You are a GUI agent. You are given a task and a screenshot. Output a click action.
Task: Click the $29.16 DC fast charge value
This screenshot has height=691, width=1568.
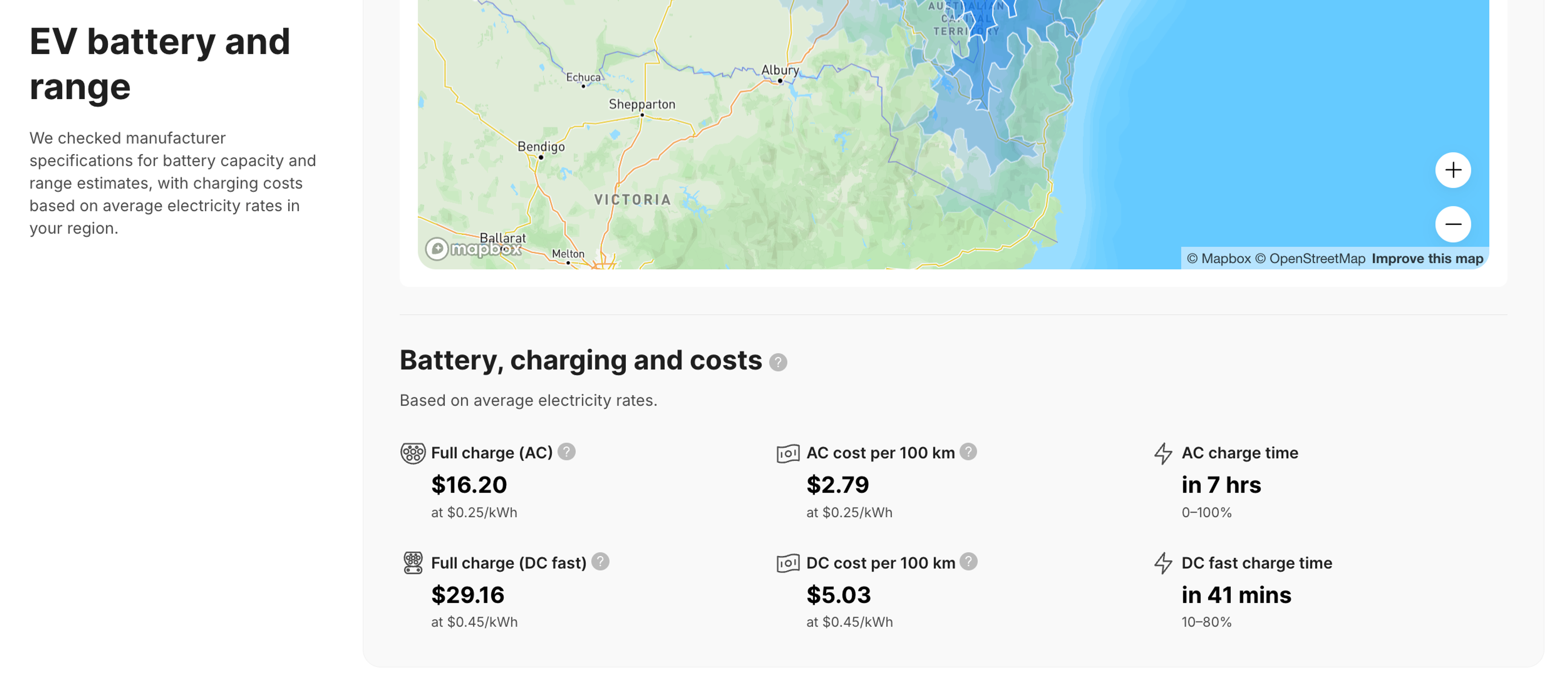[x=468, y=595]
